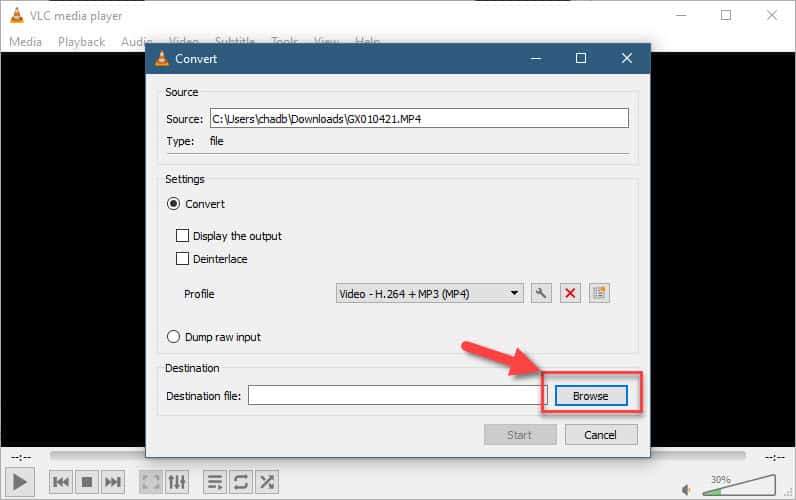
Task: Delete selected profile with red X icon
Action: pos(570,293)
